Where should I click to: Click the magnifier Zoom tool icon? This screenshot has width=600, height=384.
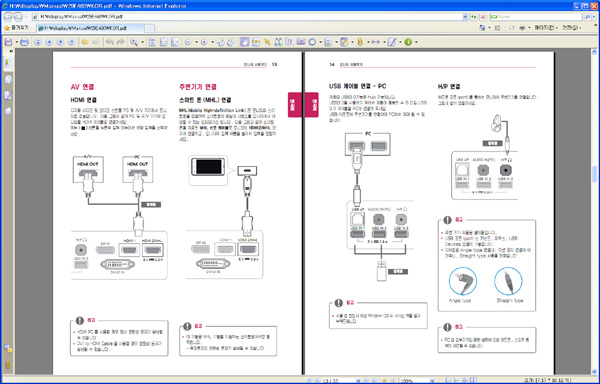pos(134,42)
